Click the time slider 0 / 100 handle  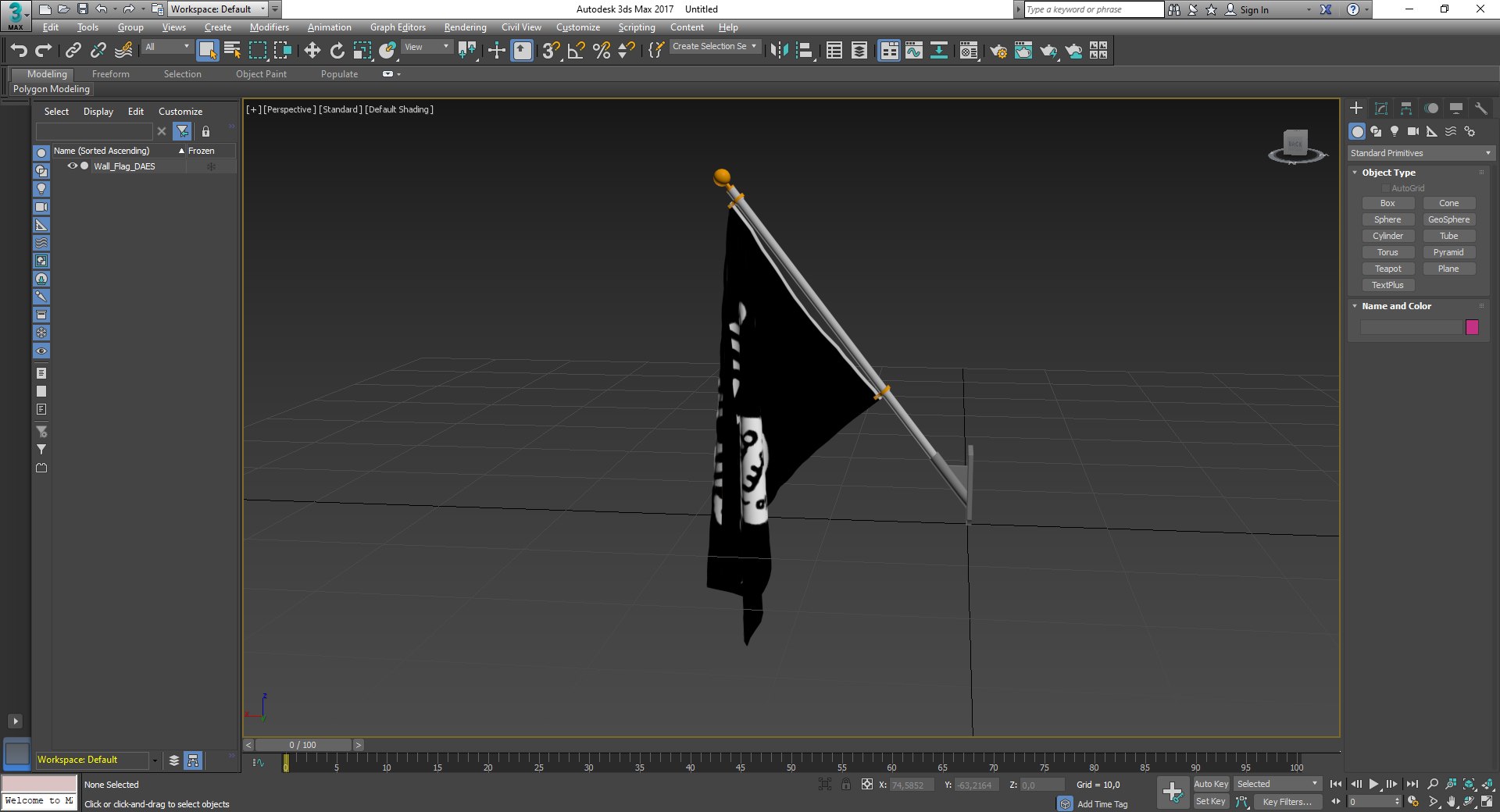tap(303, 745)
